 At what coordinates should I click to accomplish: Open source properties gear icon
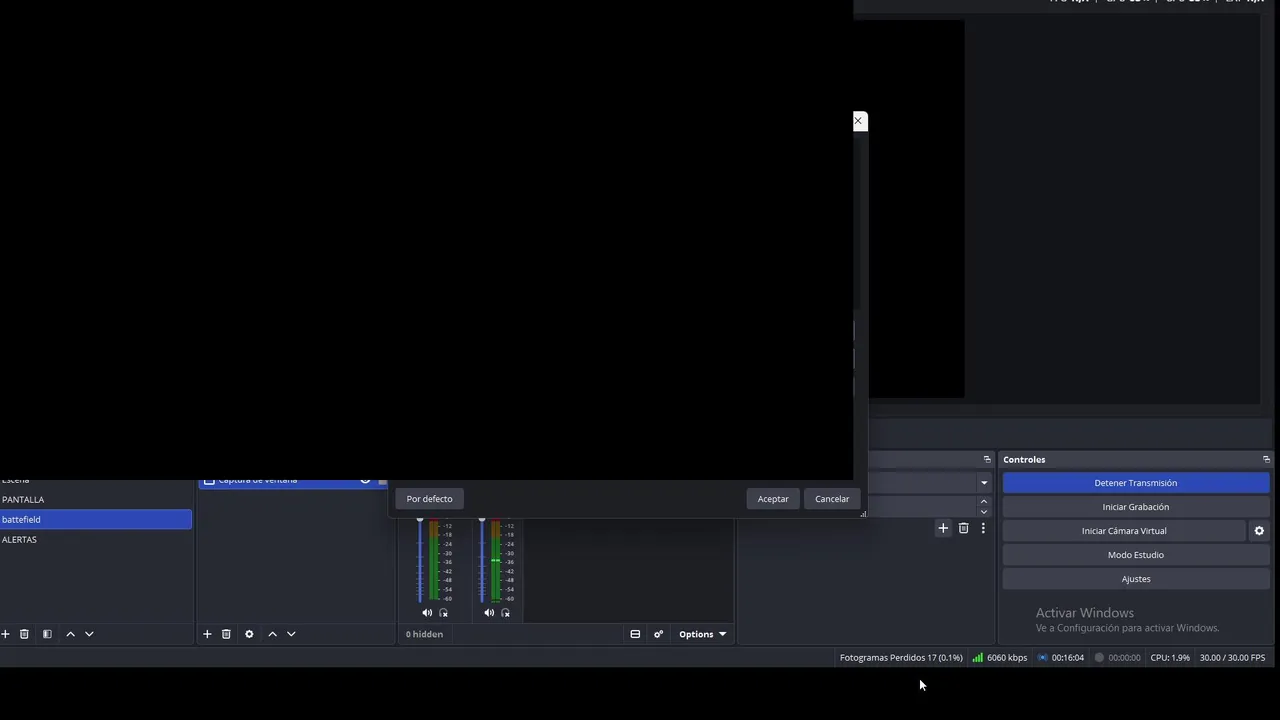(x=249, y=634)
